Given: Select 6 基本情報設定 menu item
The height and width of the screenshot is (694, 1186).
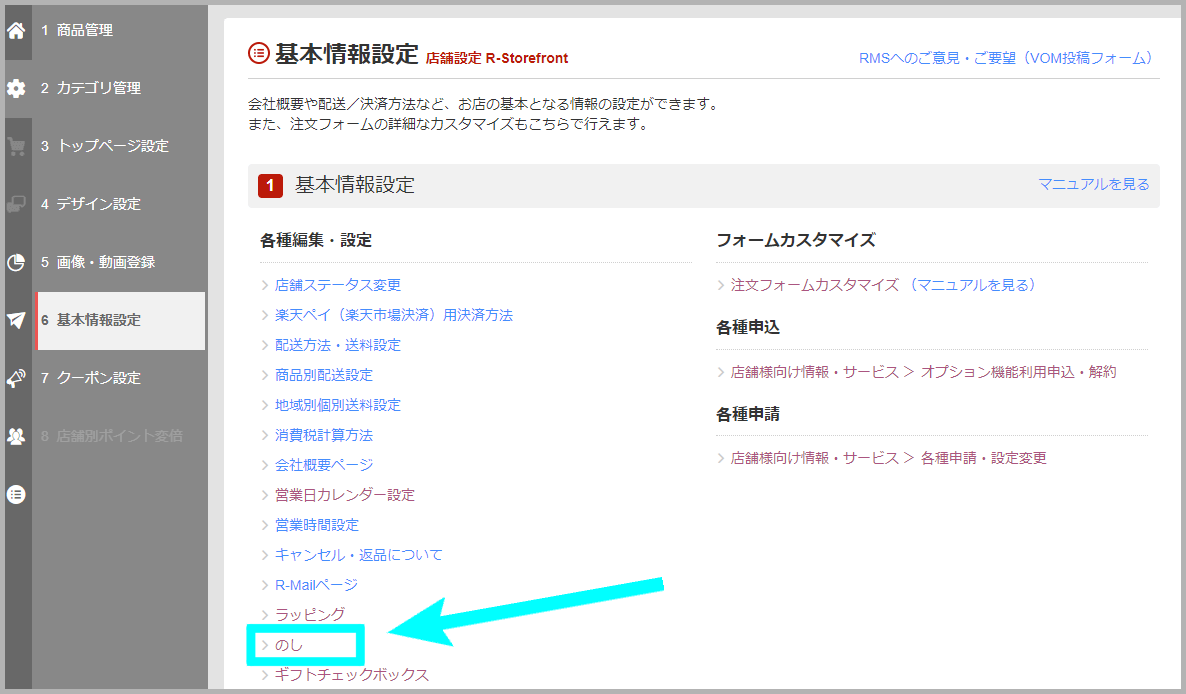Looking at the screenshot, I should click(x=120, y=321).
